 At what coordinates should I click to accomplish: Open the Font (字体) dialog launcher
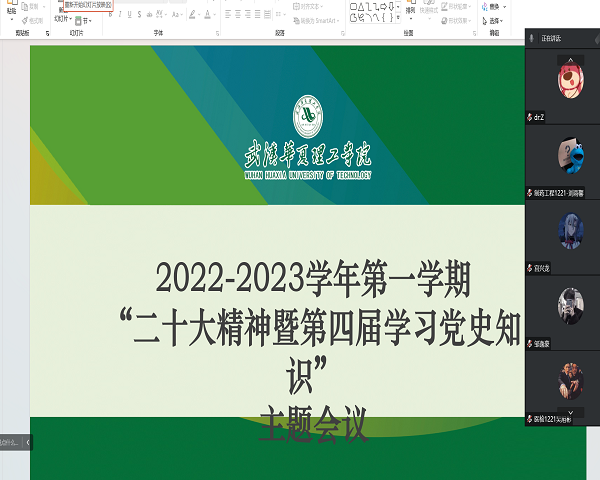click(217, 33)
